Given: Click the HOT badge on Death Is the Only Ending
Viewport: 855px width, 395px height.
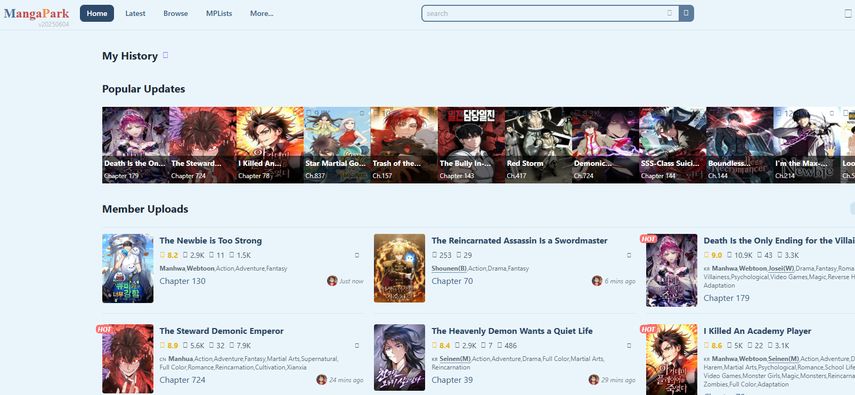Looking at the screenshot, I should 648,238.
